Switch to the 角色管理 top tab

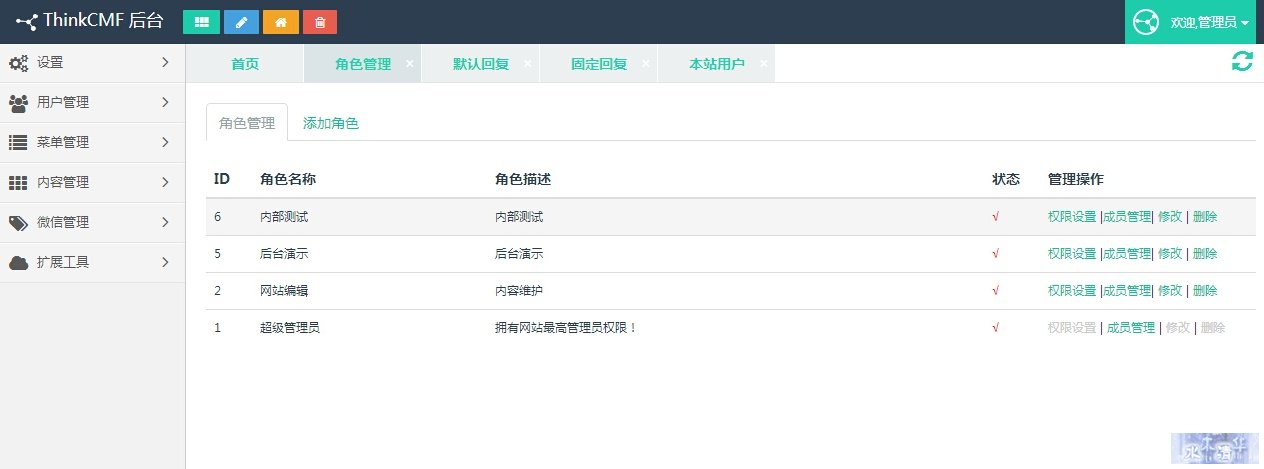tap(363, 64)
